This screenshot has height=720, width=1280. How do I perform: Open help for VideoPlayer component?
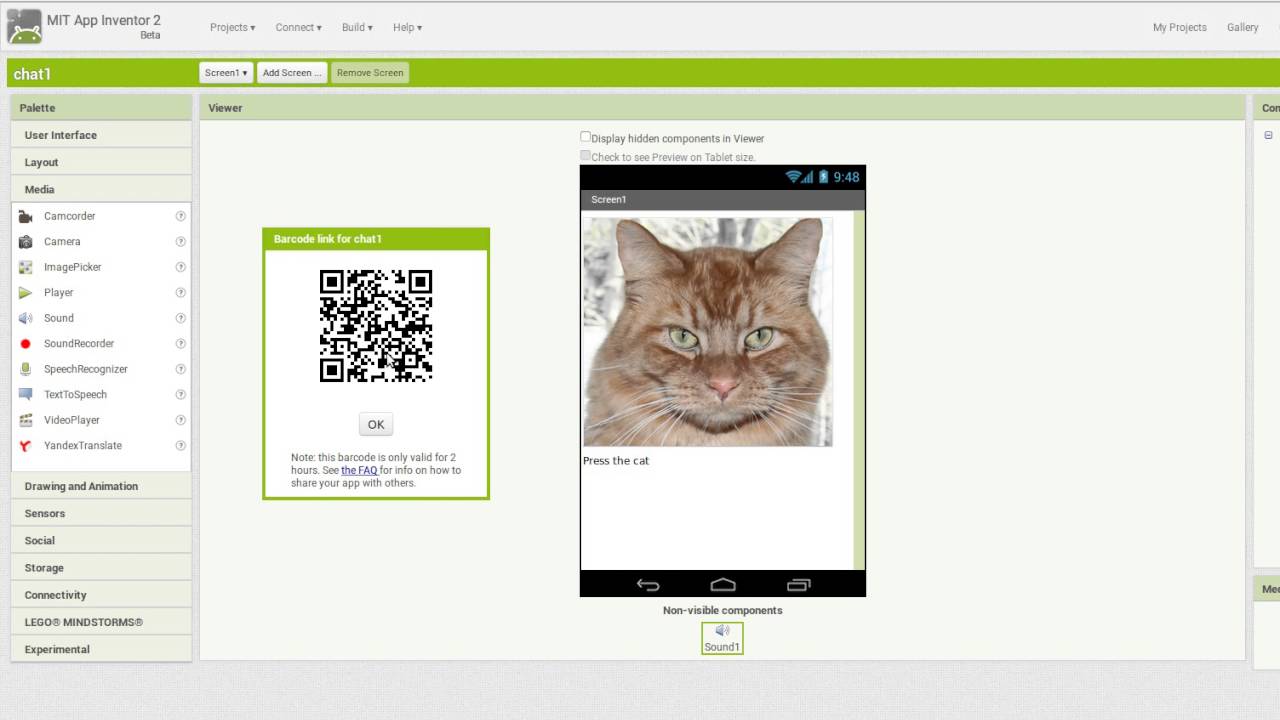tap(181, 420)
